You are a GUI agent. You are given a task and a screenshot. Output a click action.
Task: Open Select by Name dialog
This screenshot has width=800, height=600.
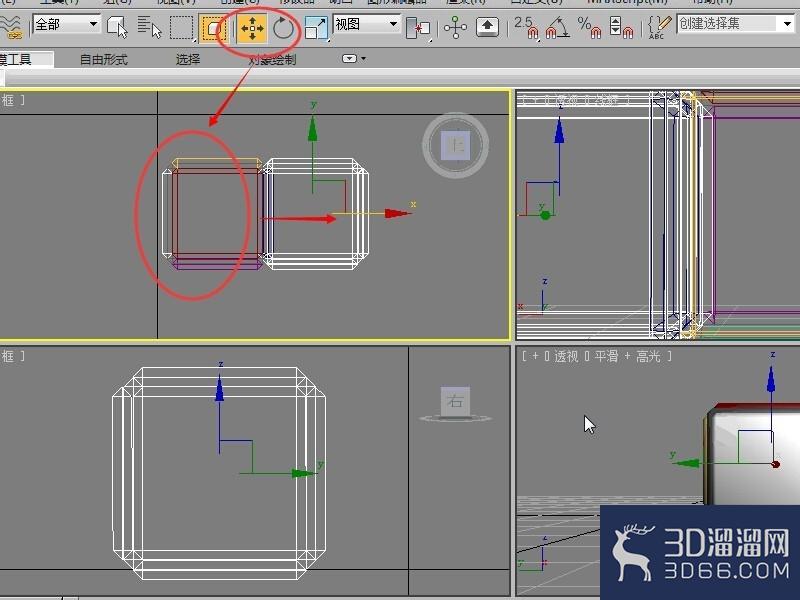tap(149, 27)
